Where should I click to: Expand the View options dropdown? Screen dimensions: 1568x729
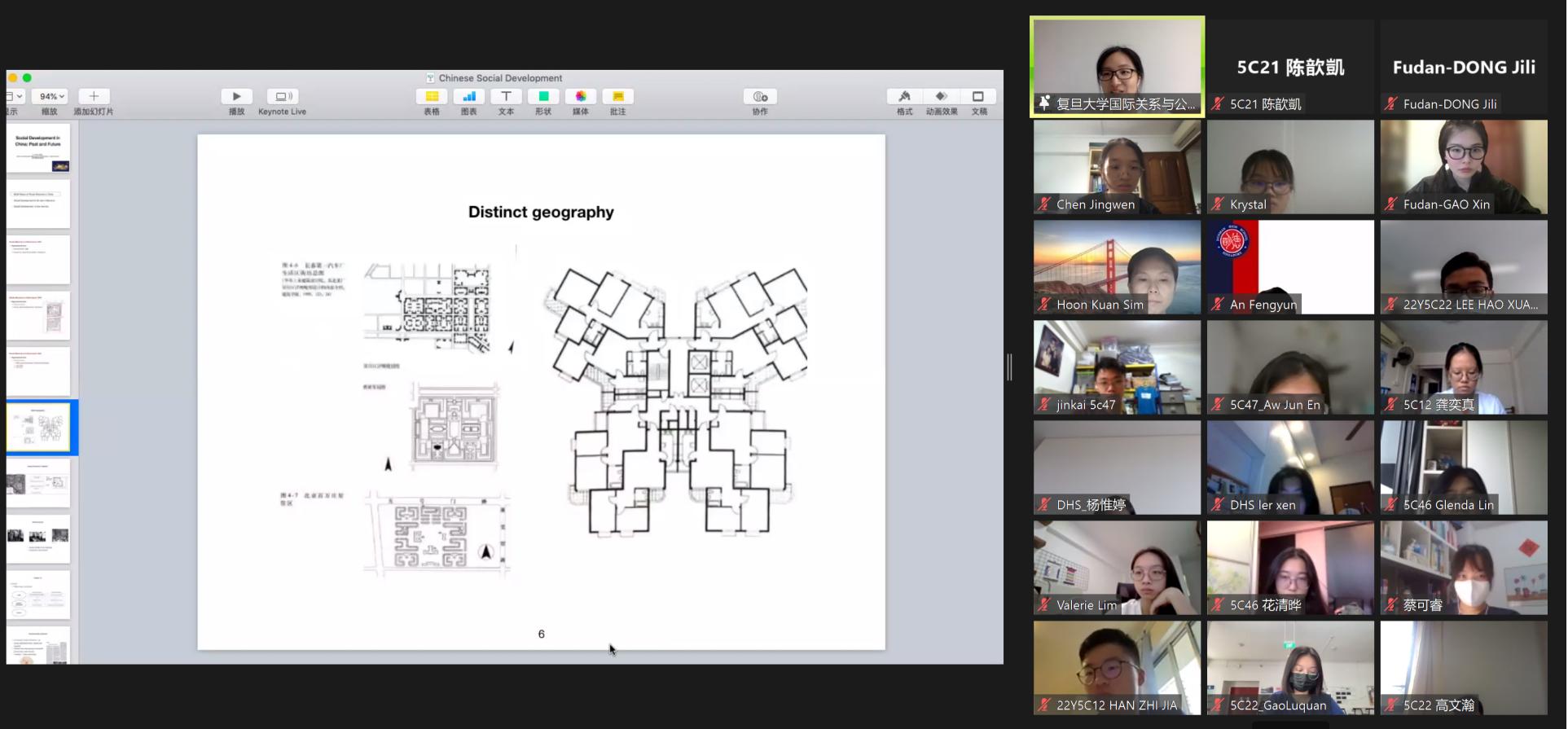[x=15, y=96]
